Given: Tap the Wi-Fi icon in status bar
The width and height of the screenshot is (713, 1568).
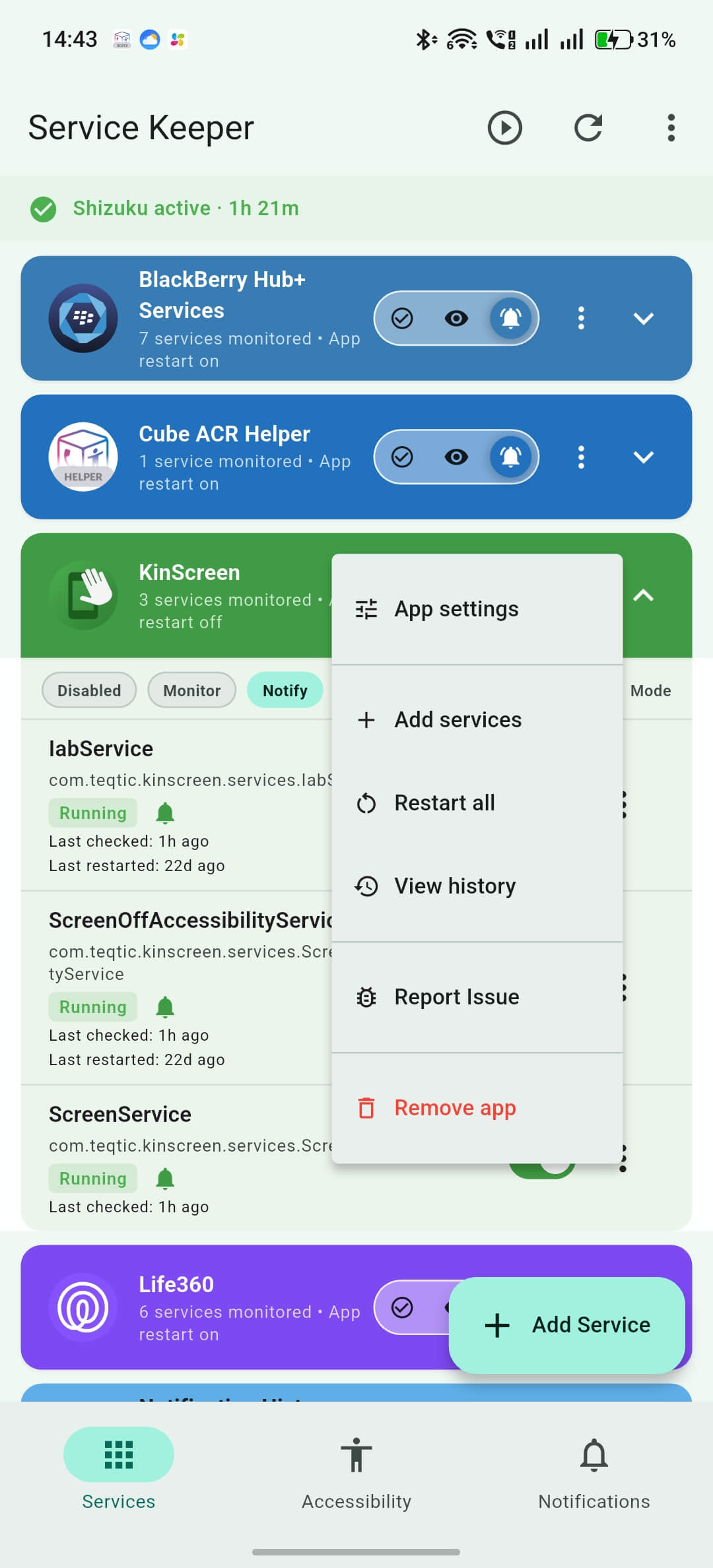Looking at the screenshot, I should [462, 40].
